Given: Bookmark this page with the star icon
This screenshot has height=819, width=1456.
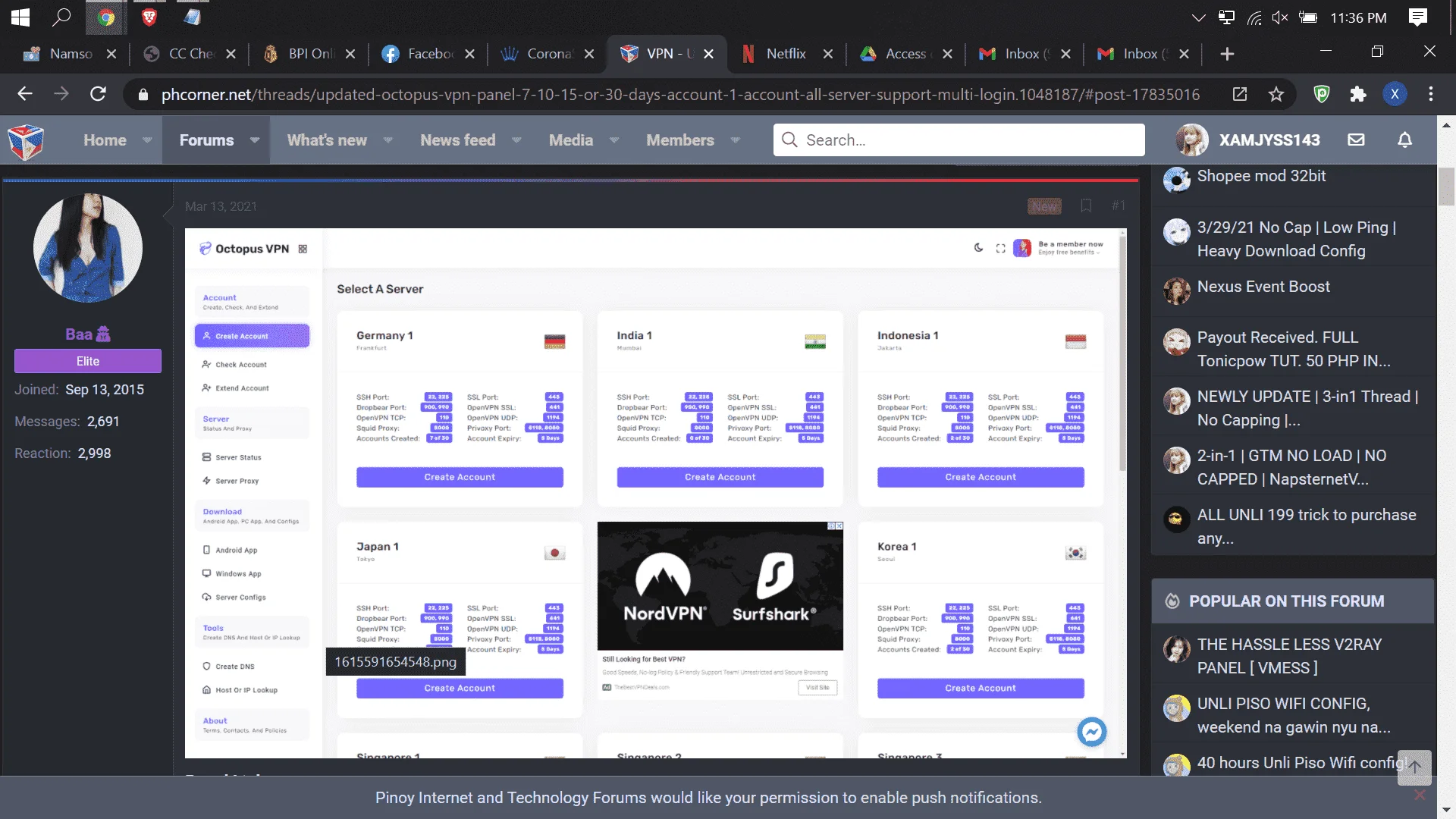Looking at the screenshot, I should tap(1276, 94).
